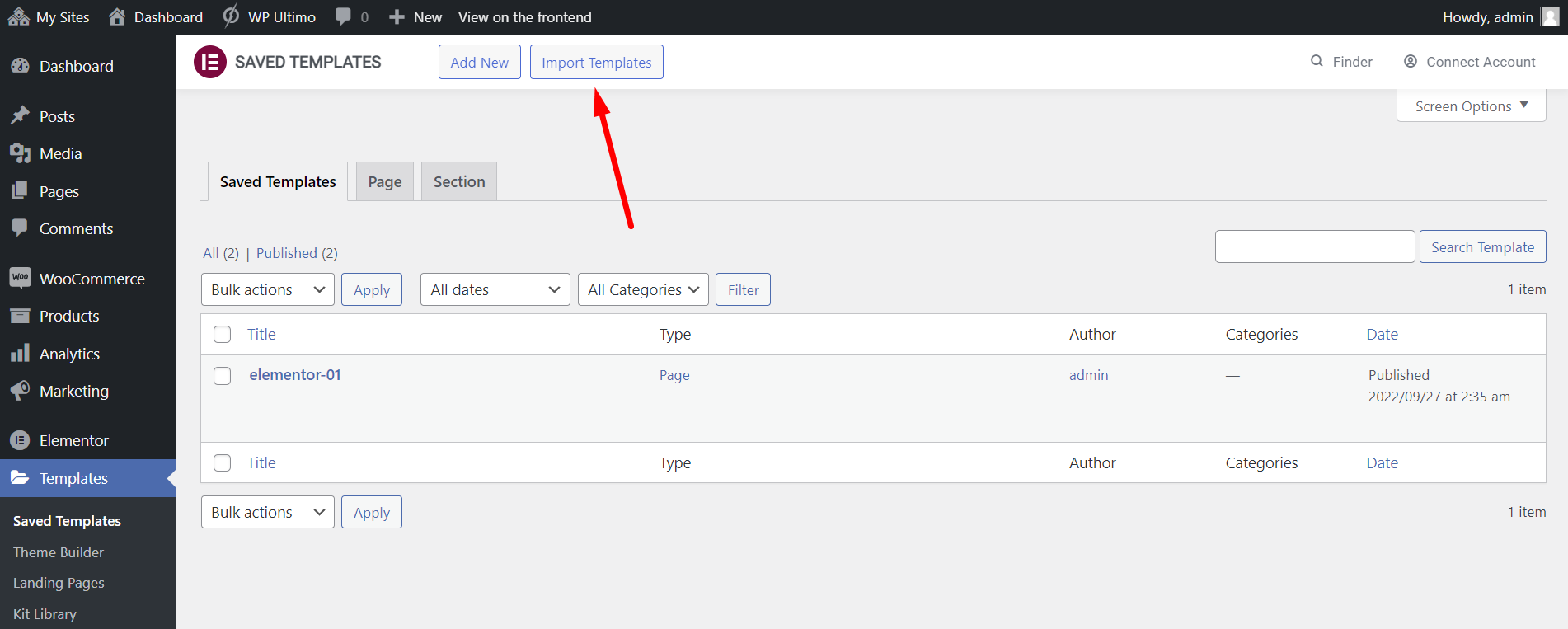Open the top Bulk actions dropdown
This screenshot has width=1568, height=629.
[267, 289]
